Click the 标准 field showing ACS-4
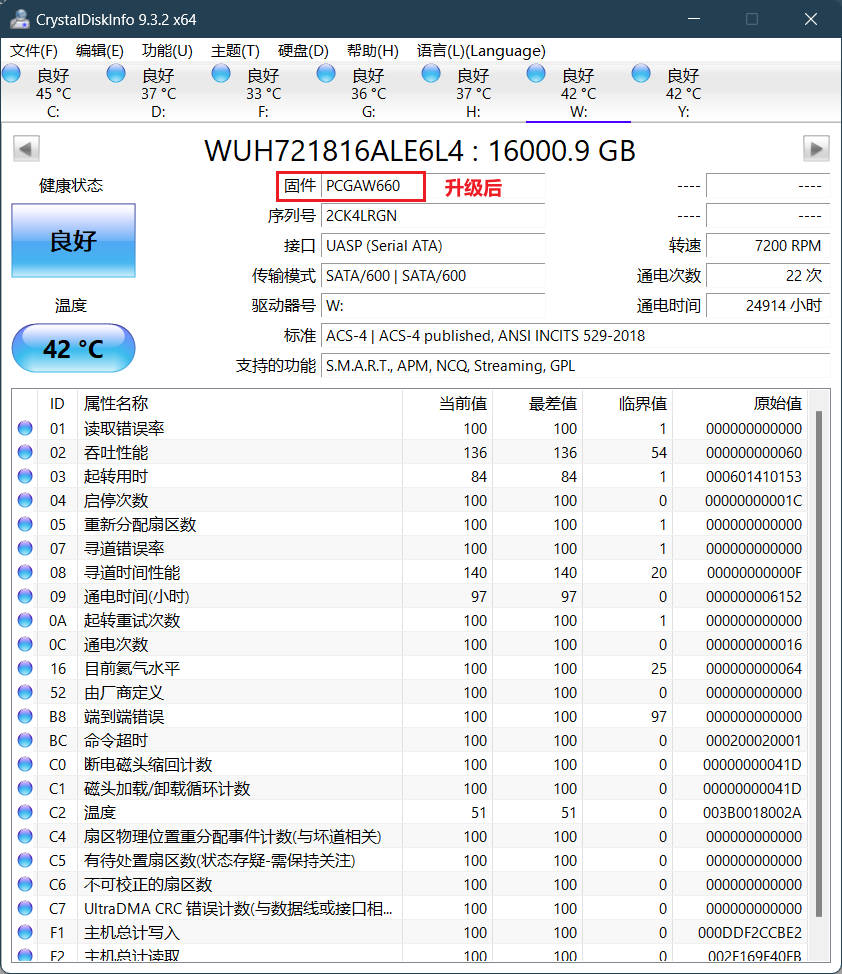This screenshot has width=842, height=974. point(575,335)
